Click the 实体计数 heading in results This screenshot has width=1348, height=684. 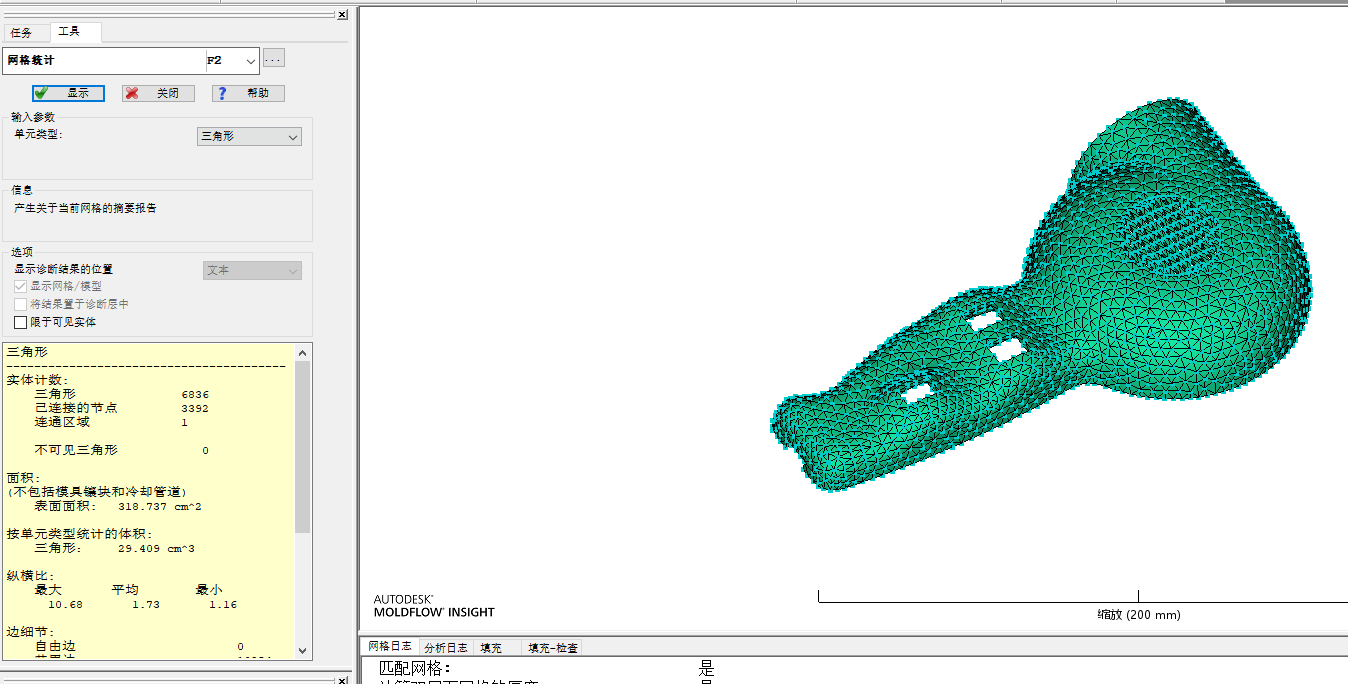(37, 380)
